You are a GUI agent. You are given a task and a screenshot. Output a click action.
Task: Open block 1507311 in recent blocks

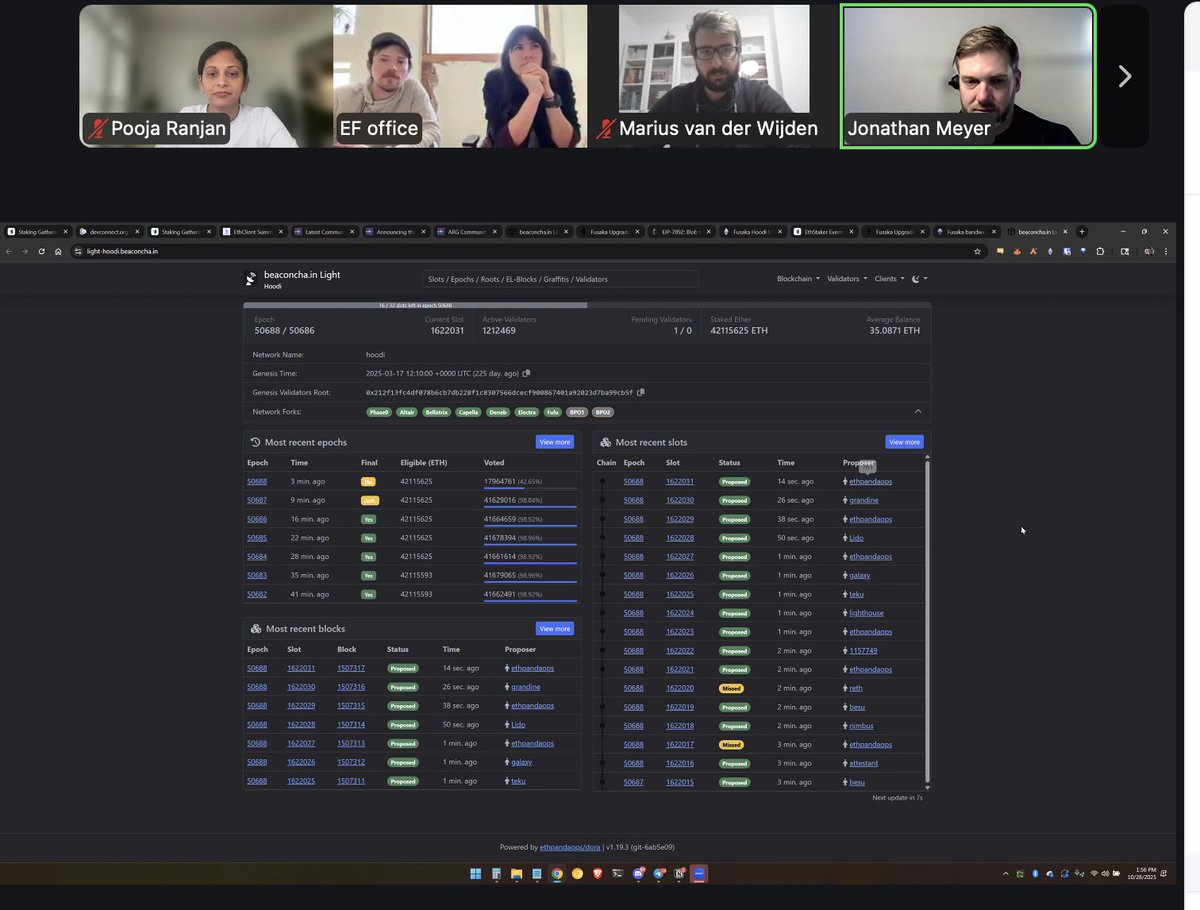(351, 781)
